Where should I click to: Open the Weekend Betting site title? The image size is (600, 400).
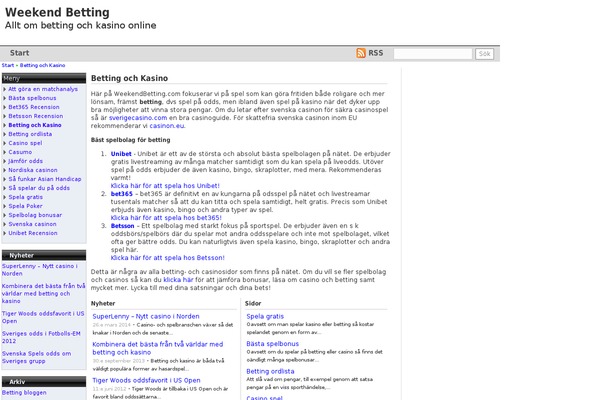point(57,12)
